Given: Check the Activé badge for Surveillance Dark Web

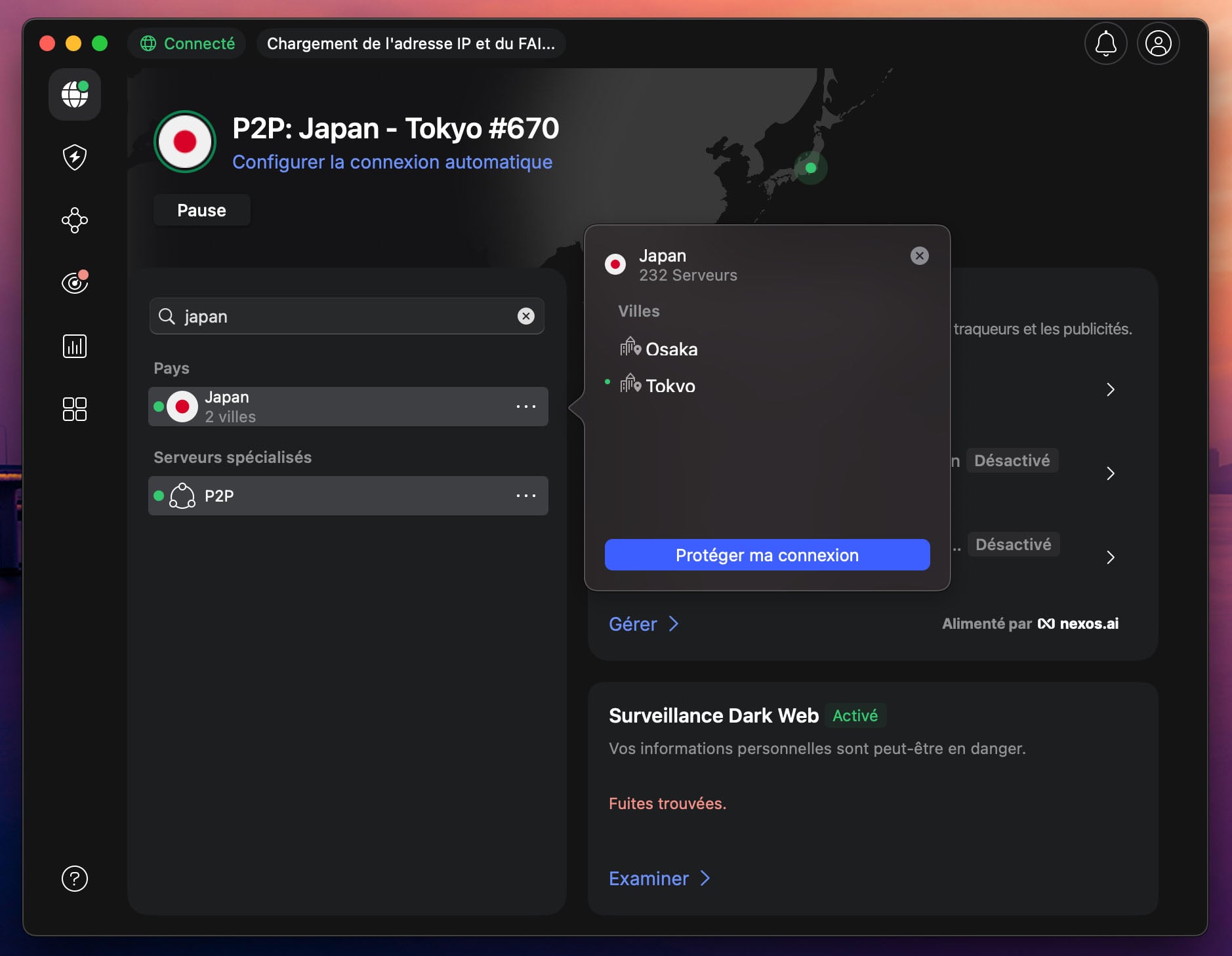Looking at the screenshot, I should tap(855, 715).
